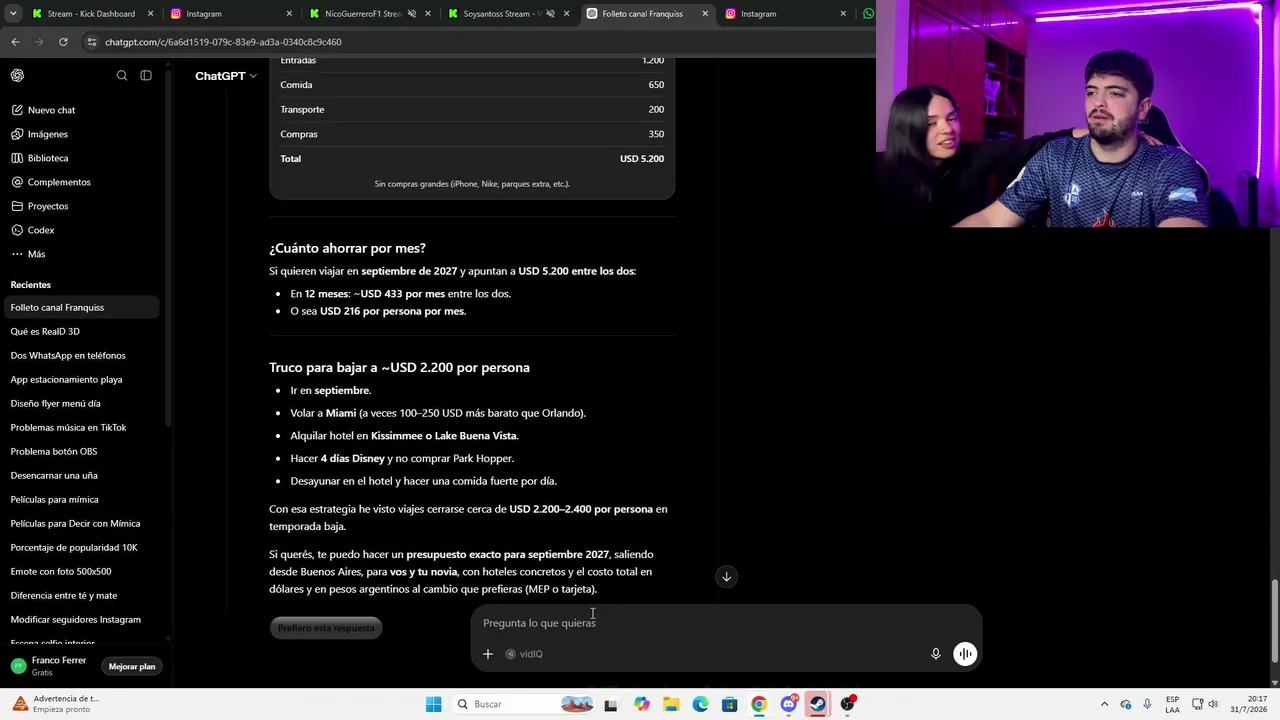Open the ChatGPT model selector dropdown
This screenshot has height=720, width=1280.
tap(226, 76)
